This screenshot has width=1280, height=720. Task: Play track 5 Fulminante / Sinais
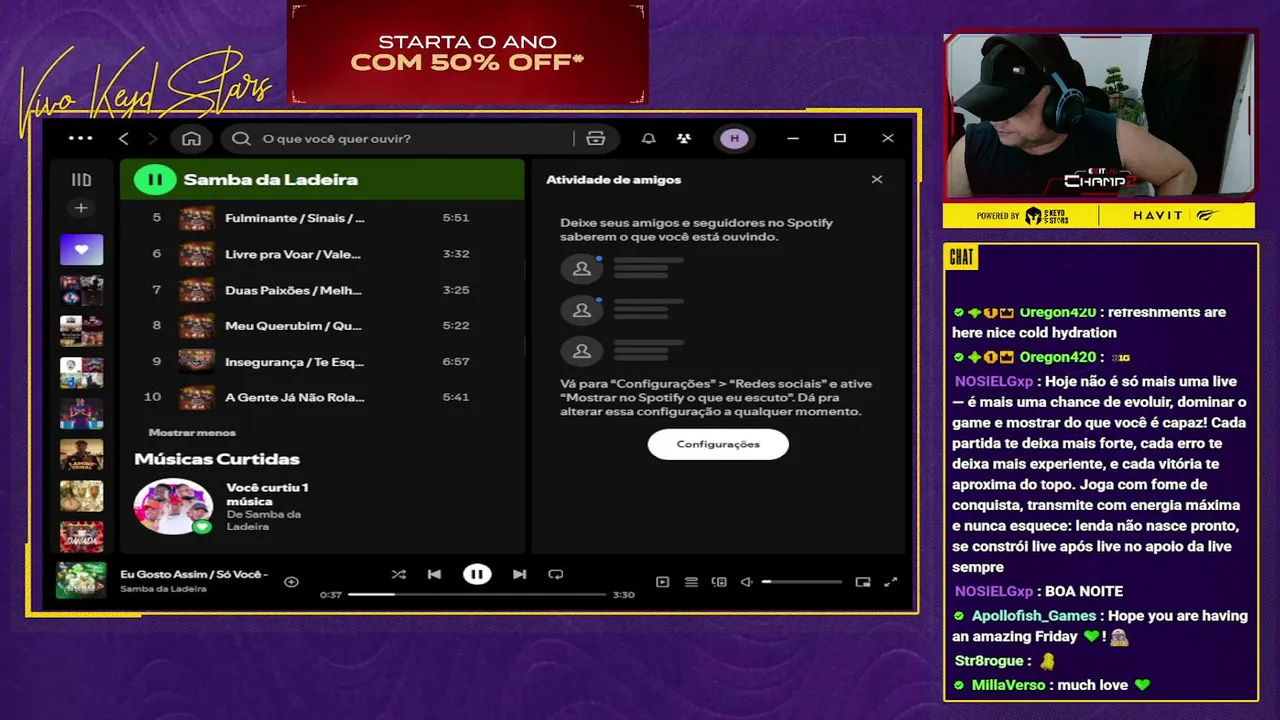pos(322,218)
